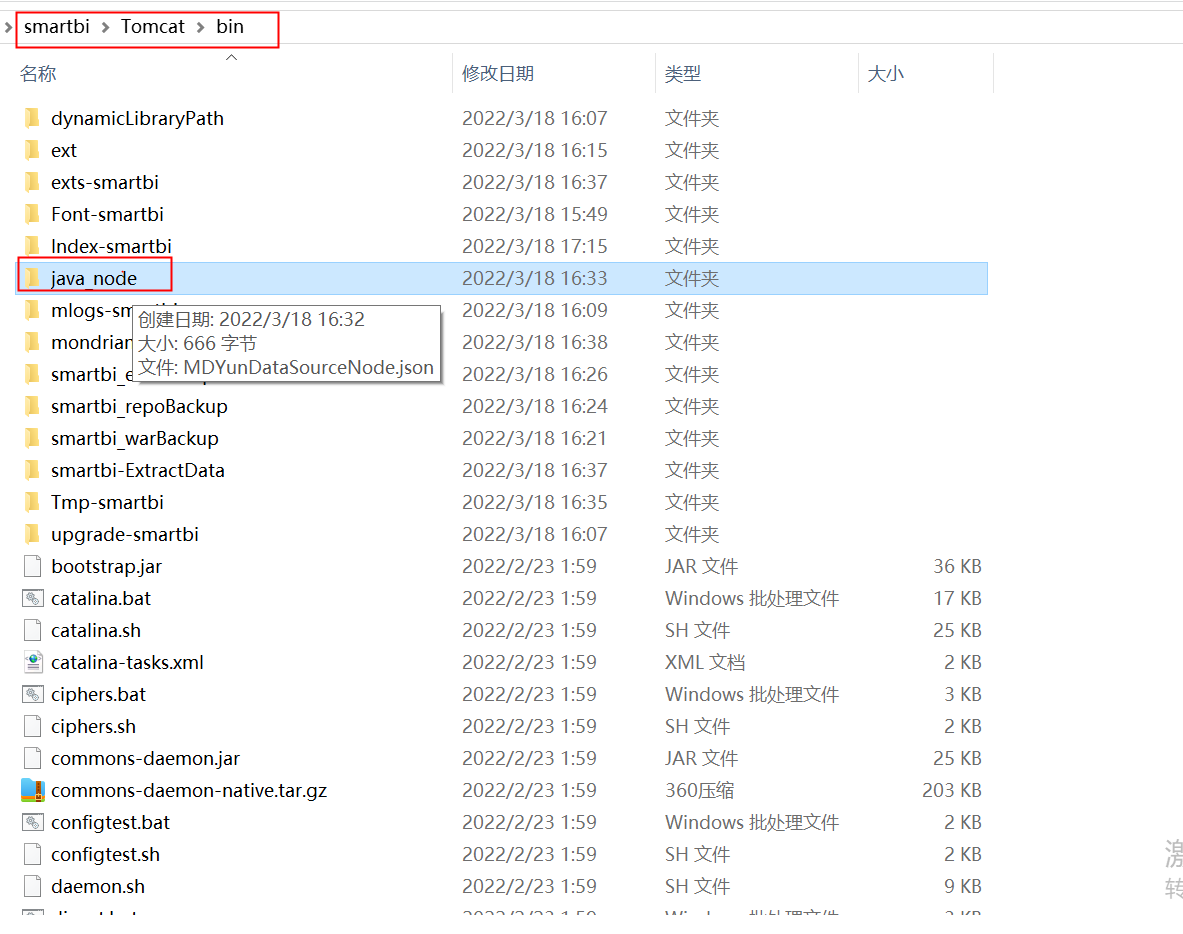Select the bootstrap.jar file name

click(106, 567)
